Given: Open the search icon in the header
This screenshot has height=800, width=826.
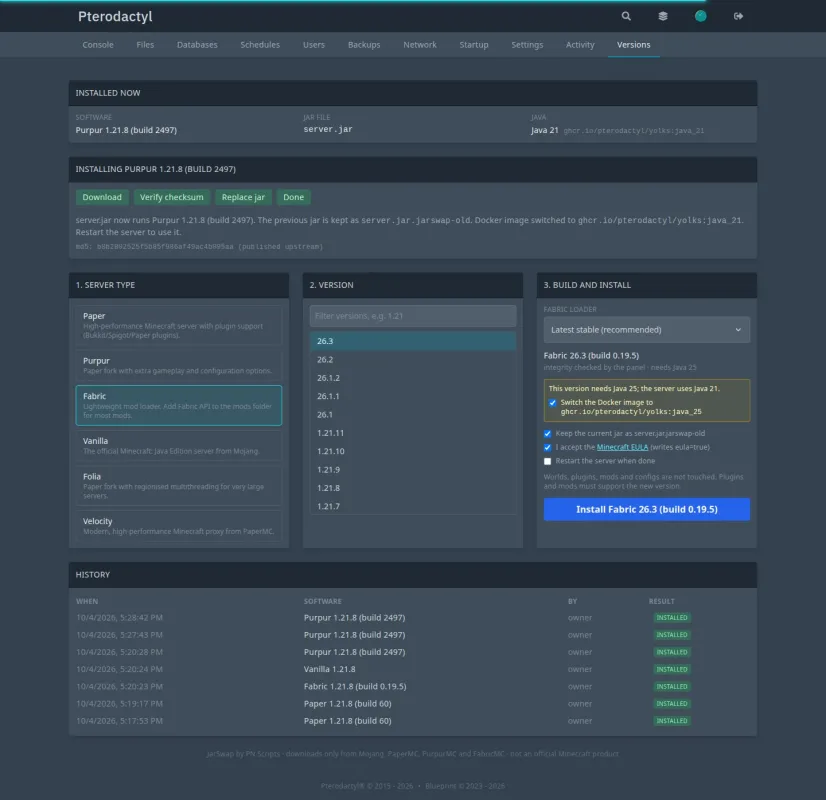Looking at the screenshot, I should [626, 16].
